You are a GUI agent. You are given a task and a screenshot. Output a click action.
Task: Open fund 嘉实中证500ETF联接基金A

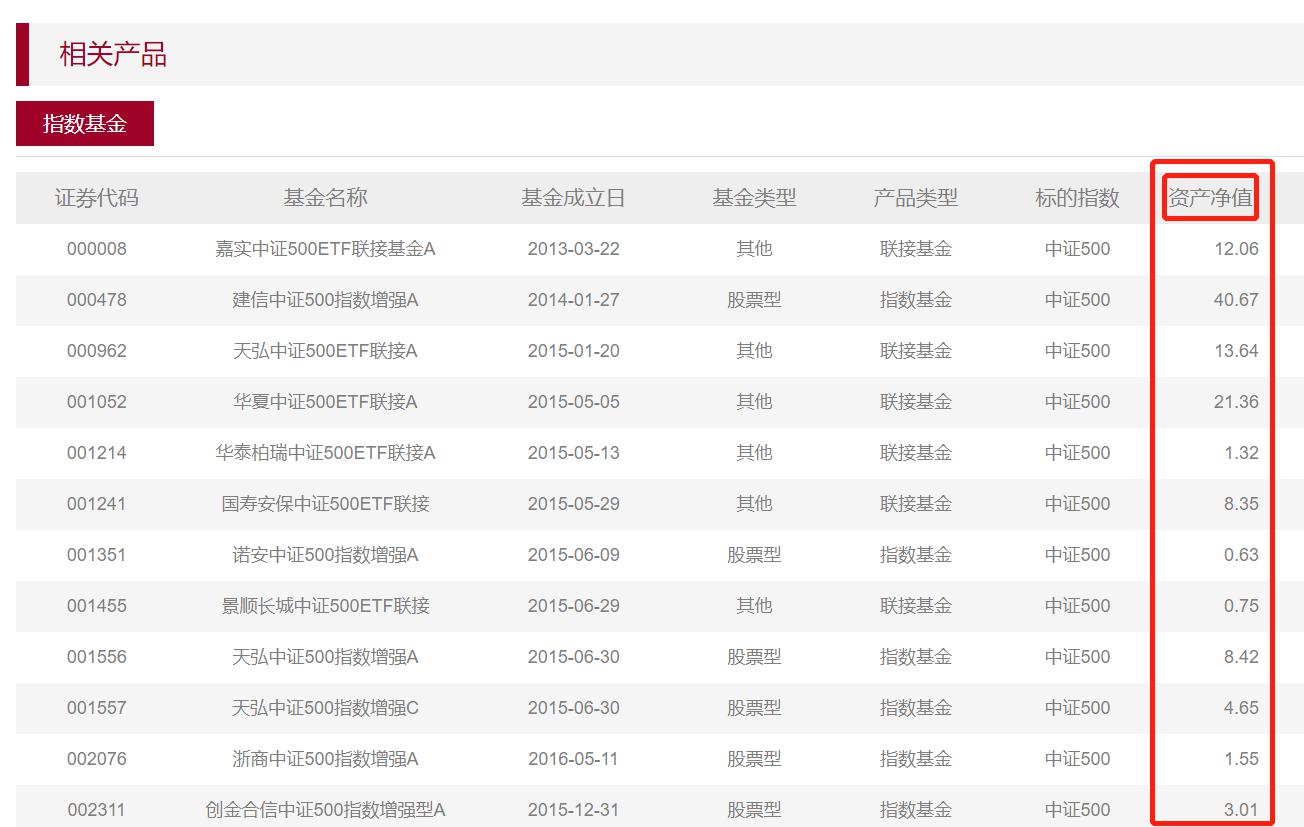325,249
